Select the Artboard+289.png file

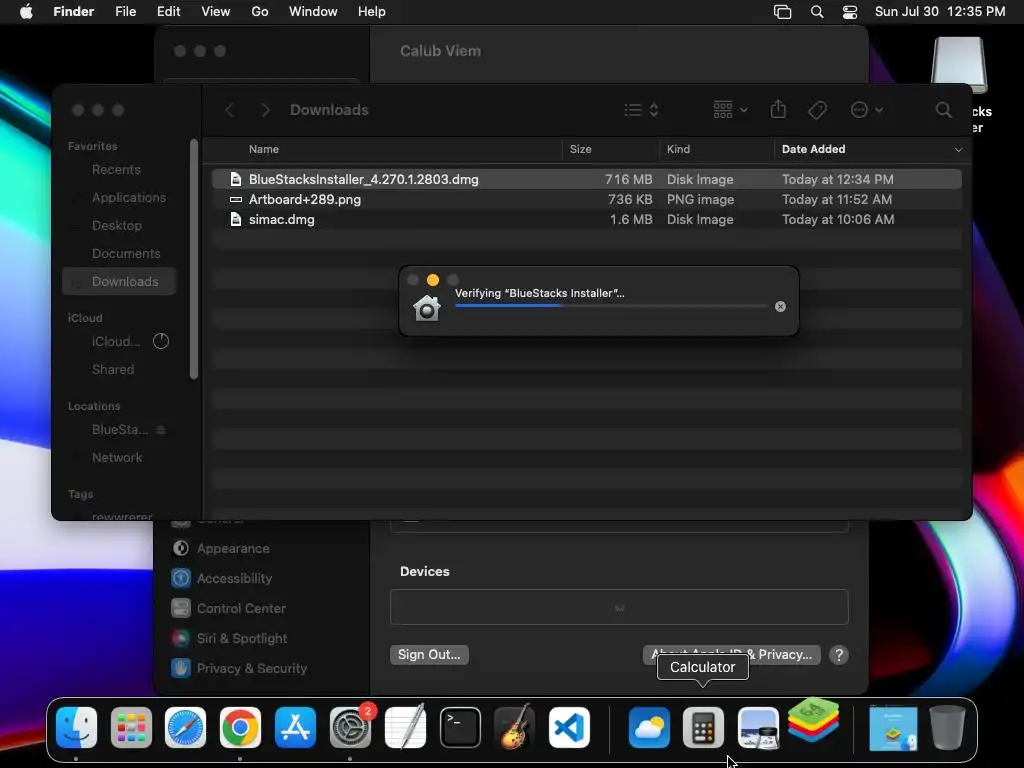tap(586, 199)
